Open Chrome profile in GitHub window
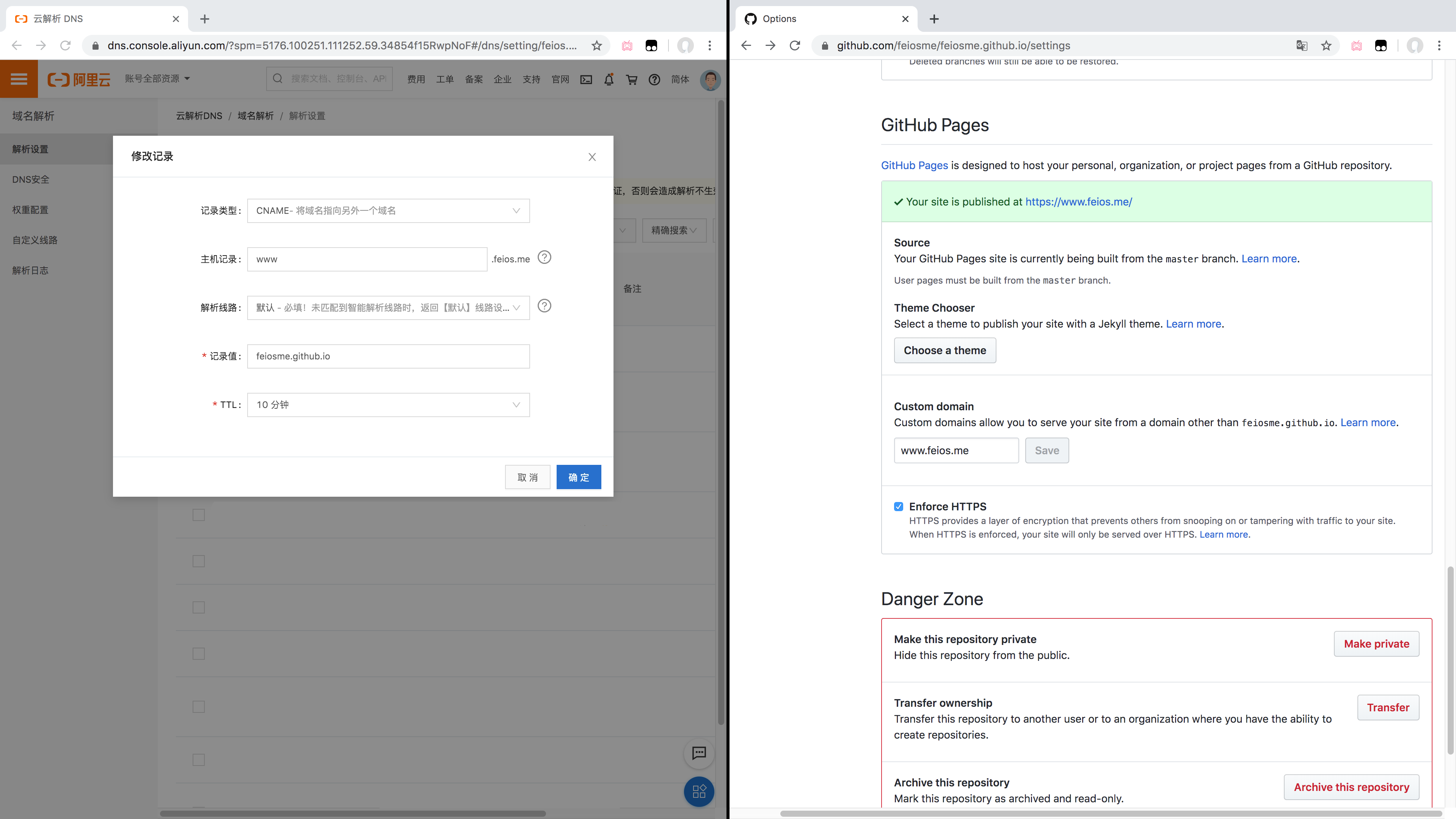The width and height of the screenshot is (1456, 819). coord(1415,46)
